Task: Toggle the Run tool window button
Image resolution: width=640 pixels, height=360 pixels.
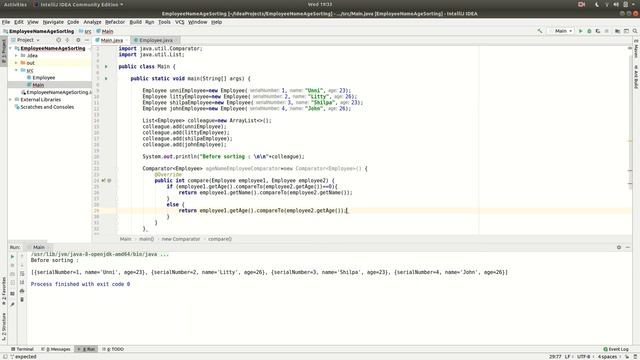Action: pos(87,349)
